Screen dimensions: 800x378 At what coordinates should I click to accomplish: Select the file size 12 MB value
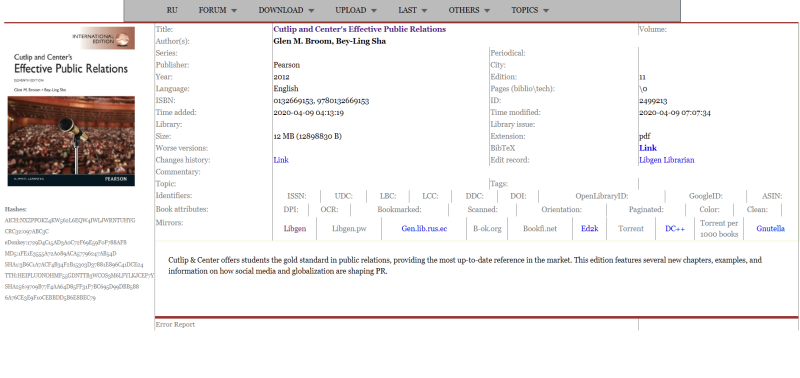(308, 136)
